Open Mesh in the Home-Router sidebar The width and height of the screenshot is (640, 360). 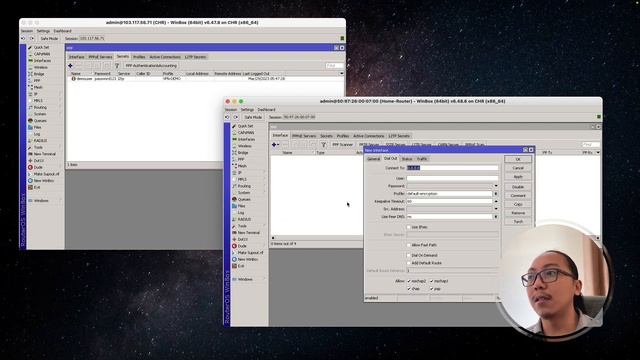[242, 166]
